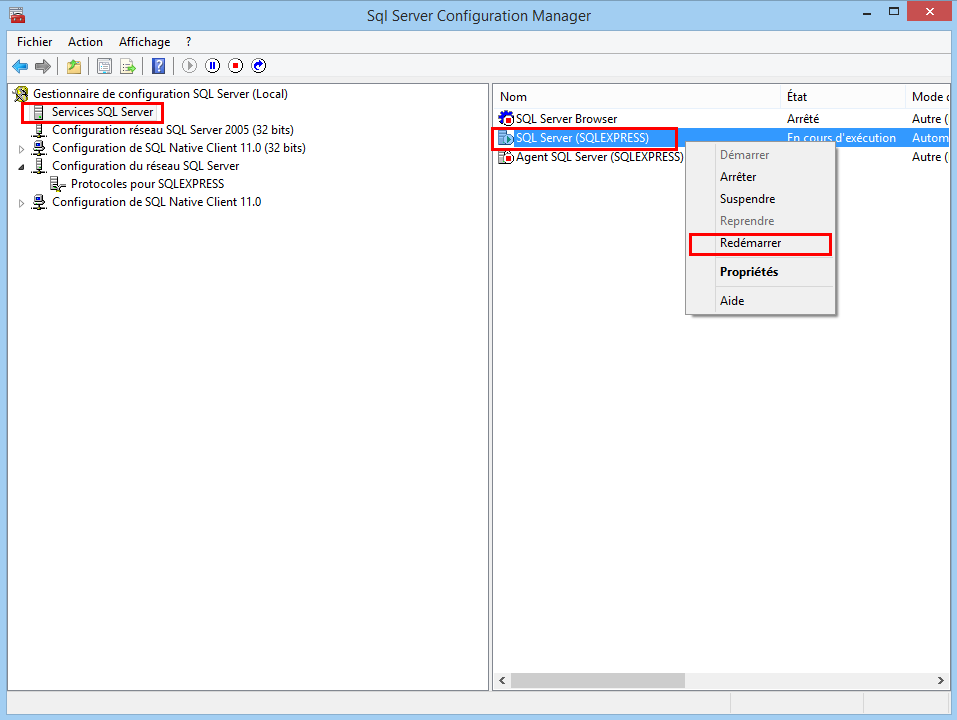Click the Protocoles pour SQLEXPRESS icon
957x720 pixels.
coord(58,184)
